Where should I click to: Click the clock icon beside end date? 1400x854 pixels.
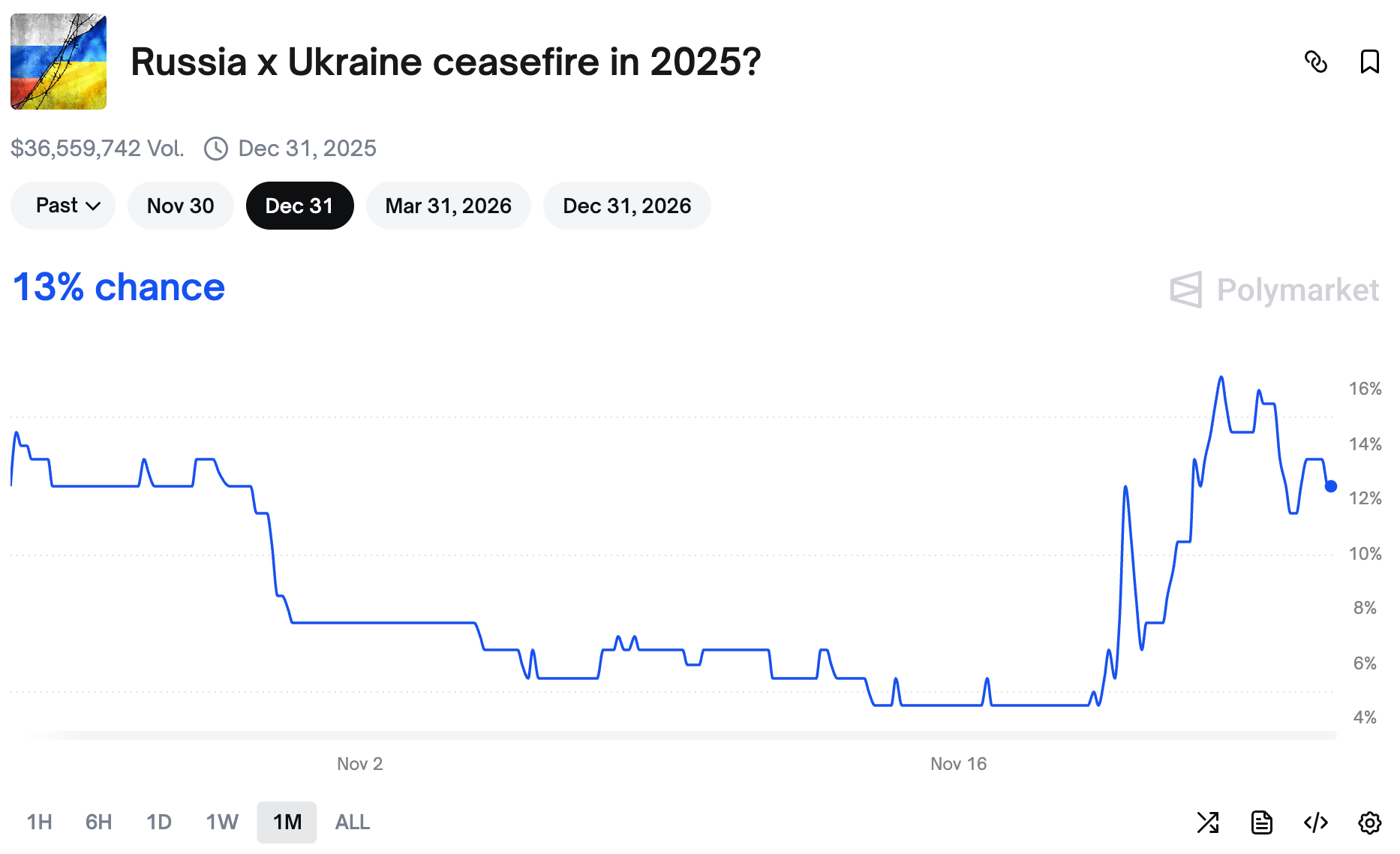click(x=216, y=149)
